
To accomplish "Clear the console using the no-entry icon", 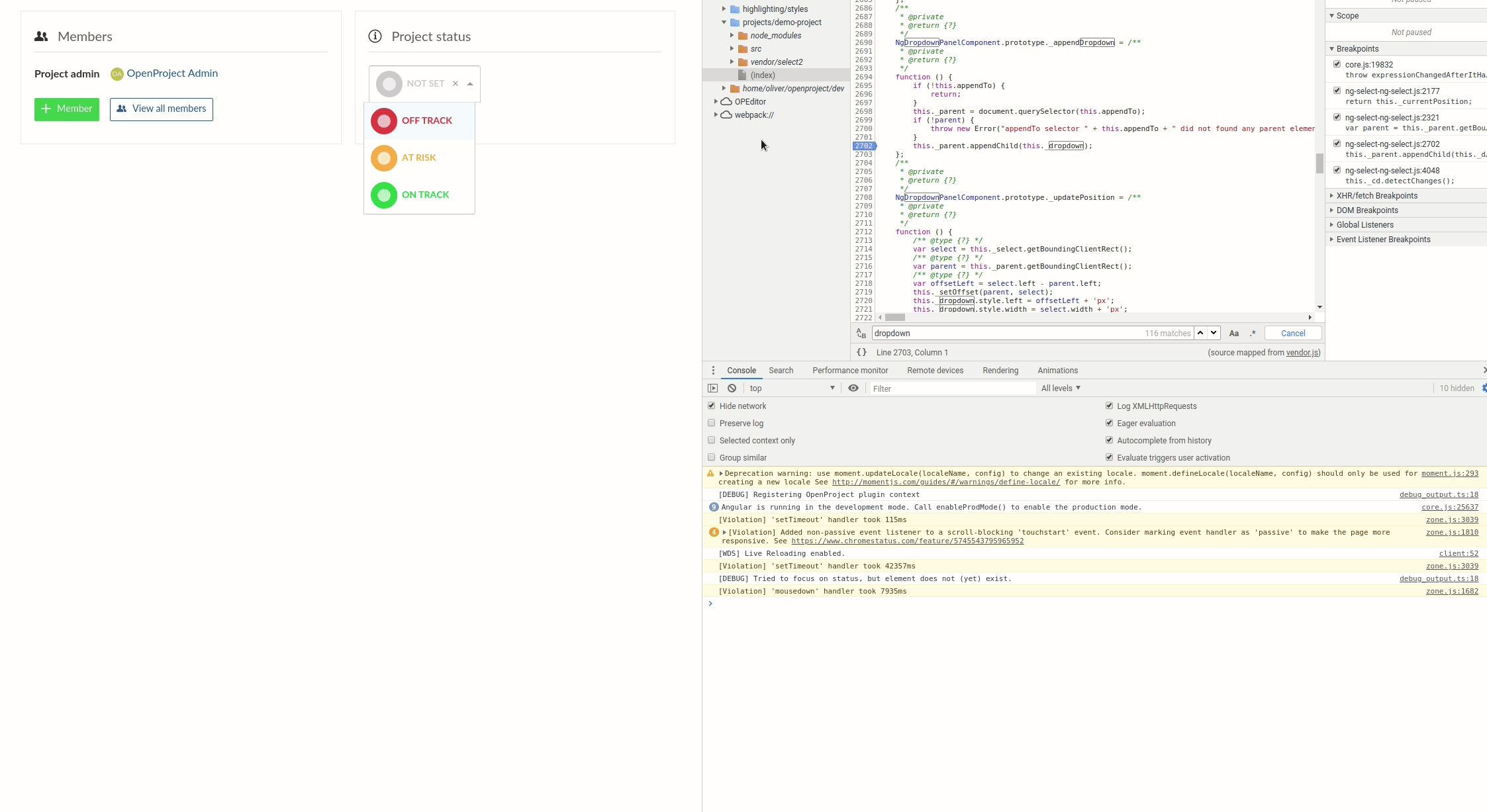I will coord(731,388).
